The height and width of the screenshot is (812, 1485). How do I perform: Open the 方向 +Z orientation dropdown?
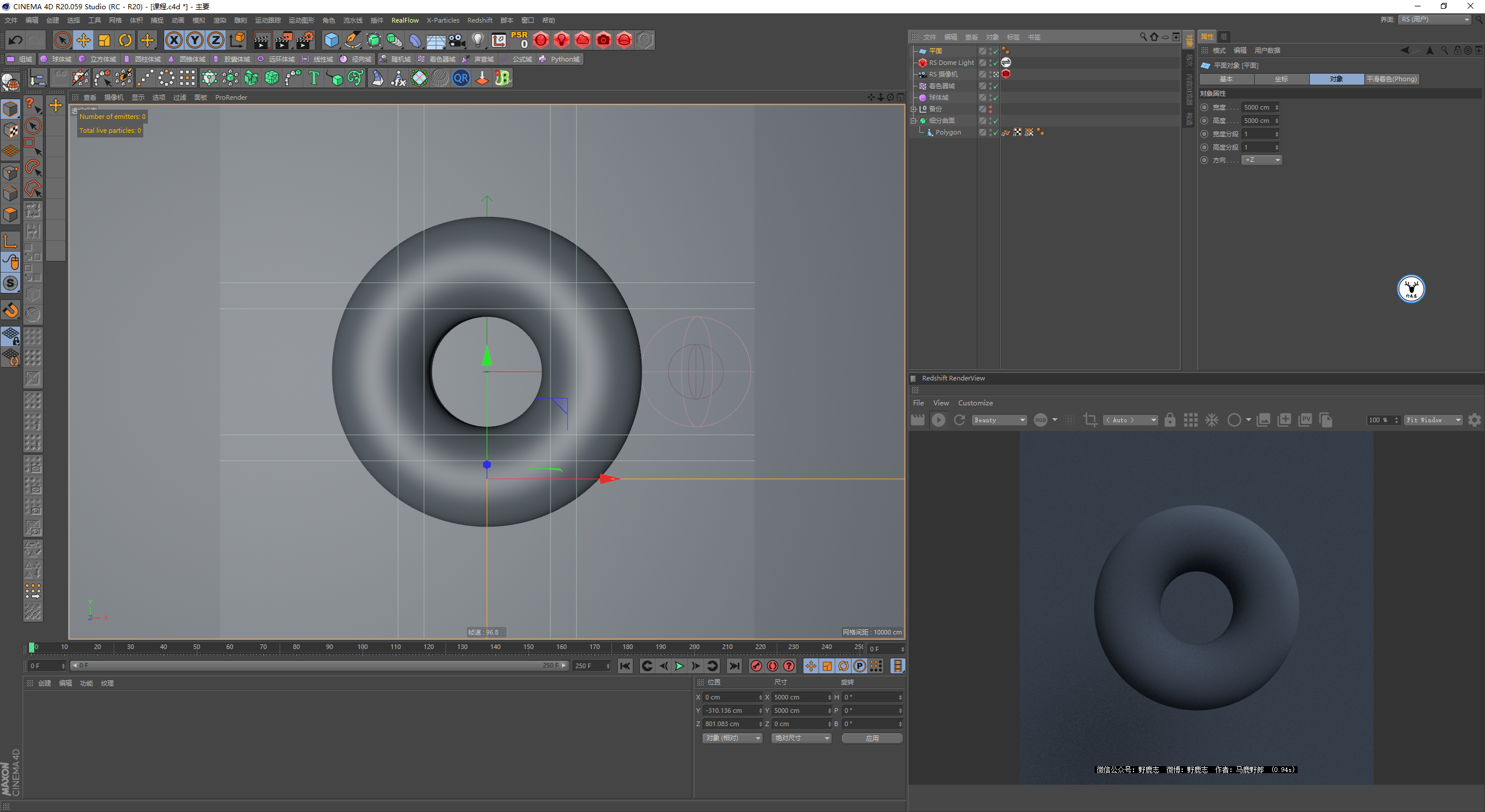[x=1262, y=160]
